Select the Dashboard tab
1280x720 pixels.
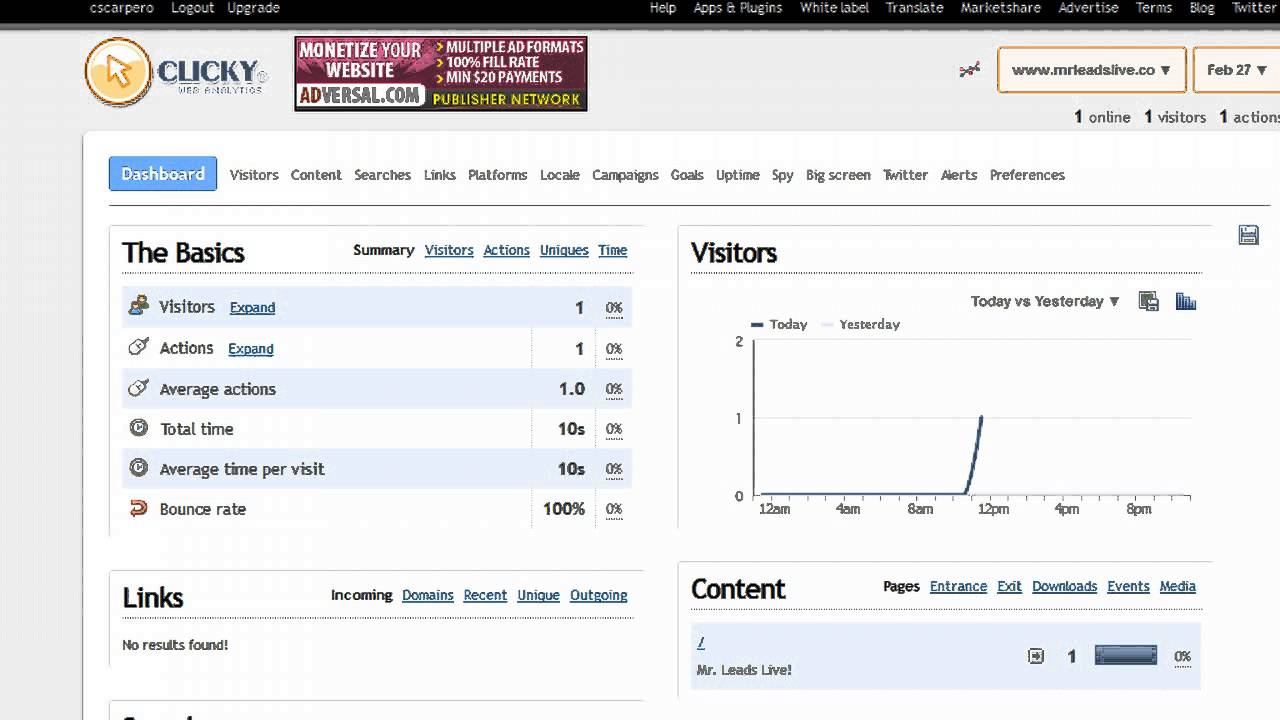click(163, 174)
